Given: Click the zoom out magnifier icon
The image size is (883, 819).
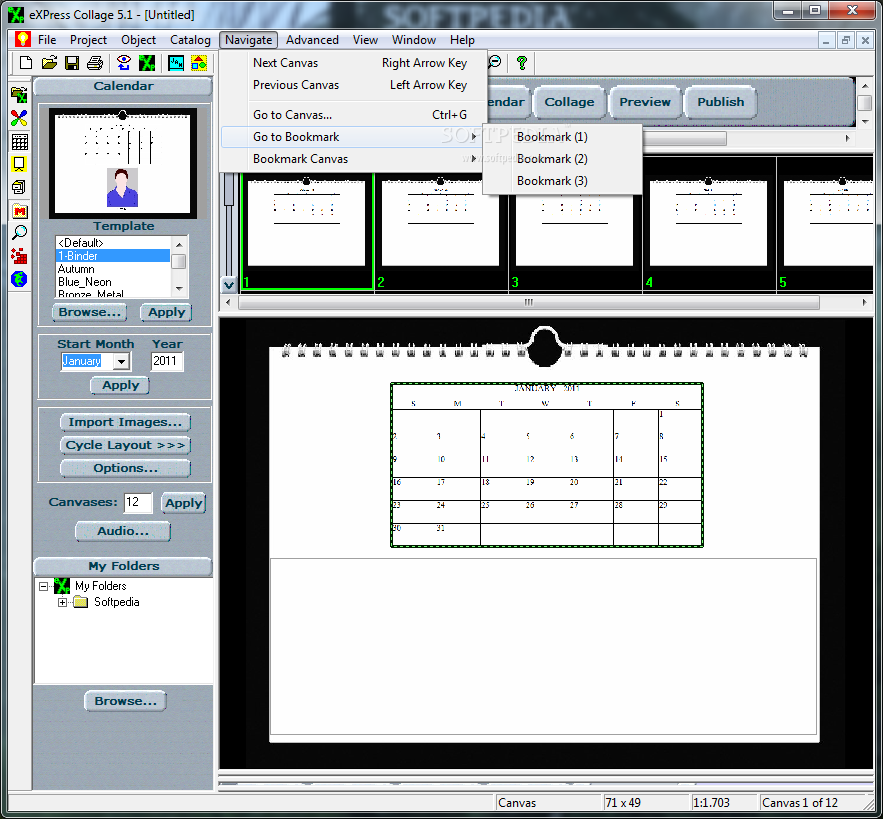Looking at the screenshot, I should point(494,62).
